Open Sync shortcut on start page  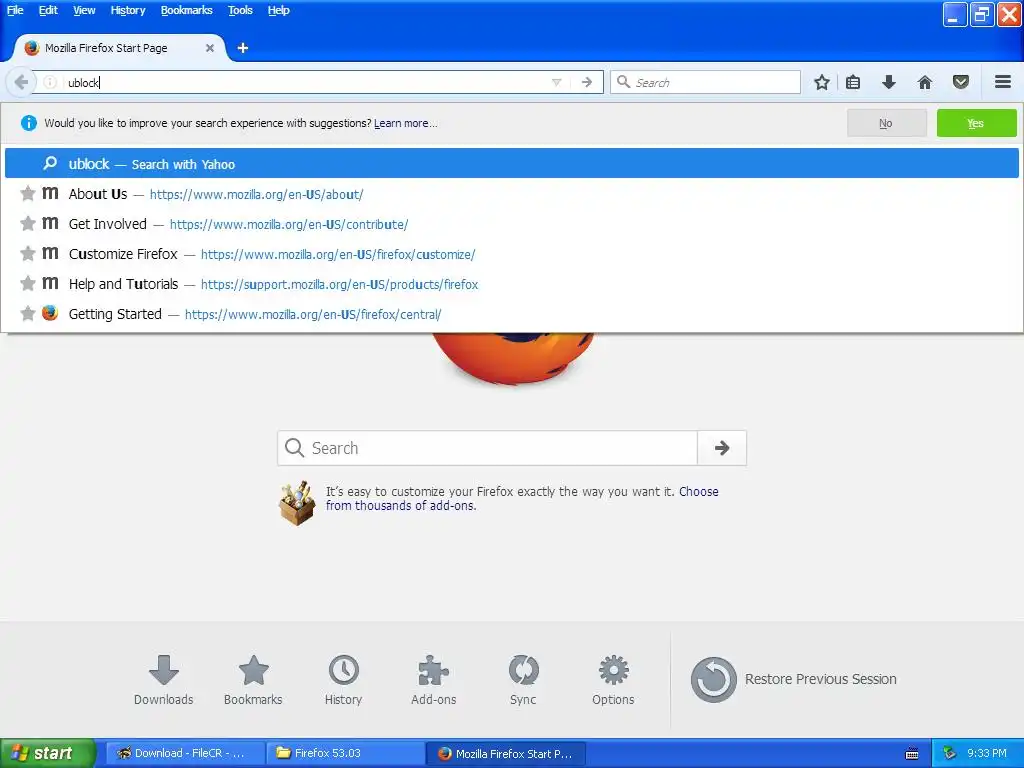(523, 680)
